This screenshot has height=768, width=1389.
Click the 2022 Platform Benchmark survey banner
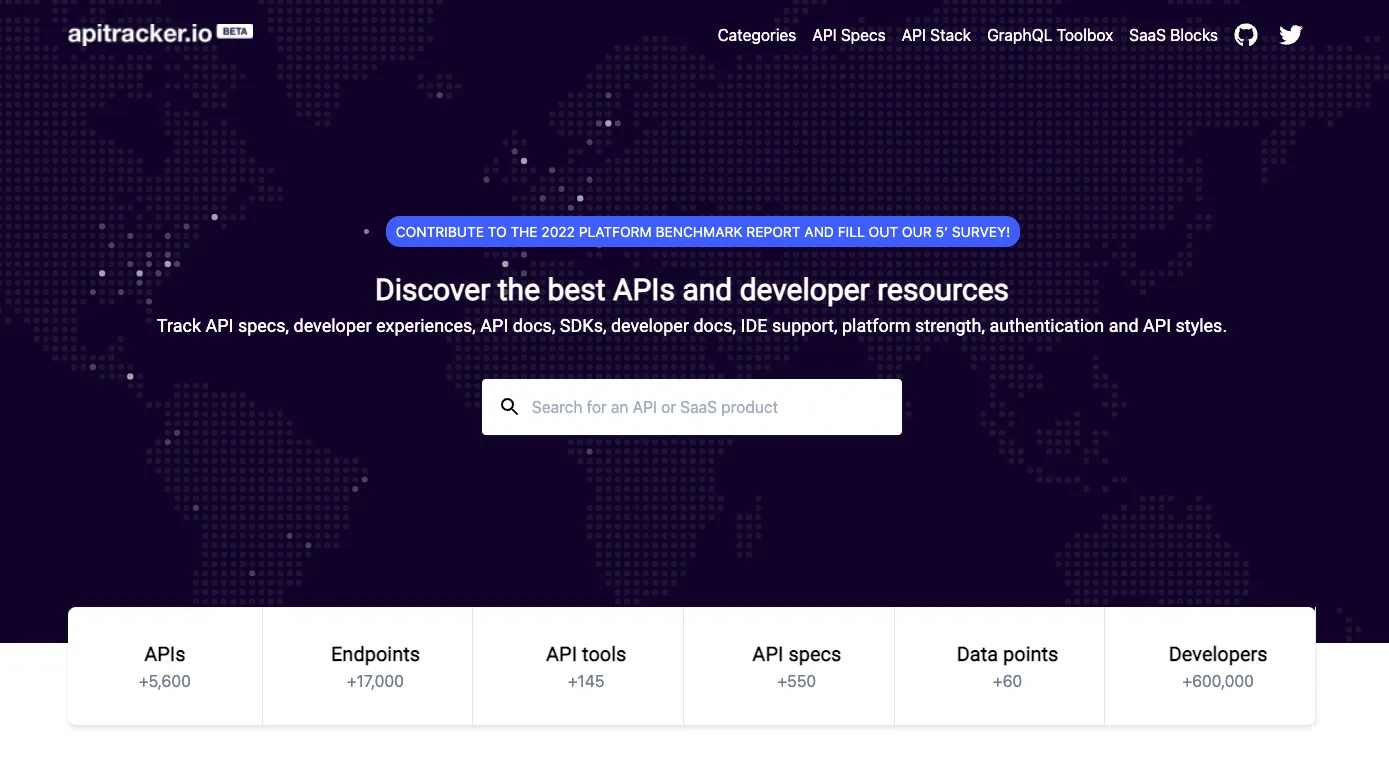pyautogui.click(x=703, y=232)
